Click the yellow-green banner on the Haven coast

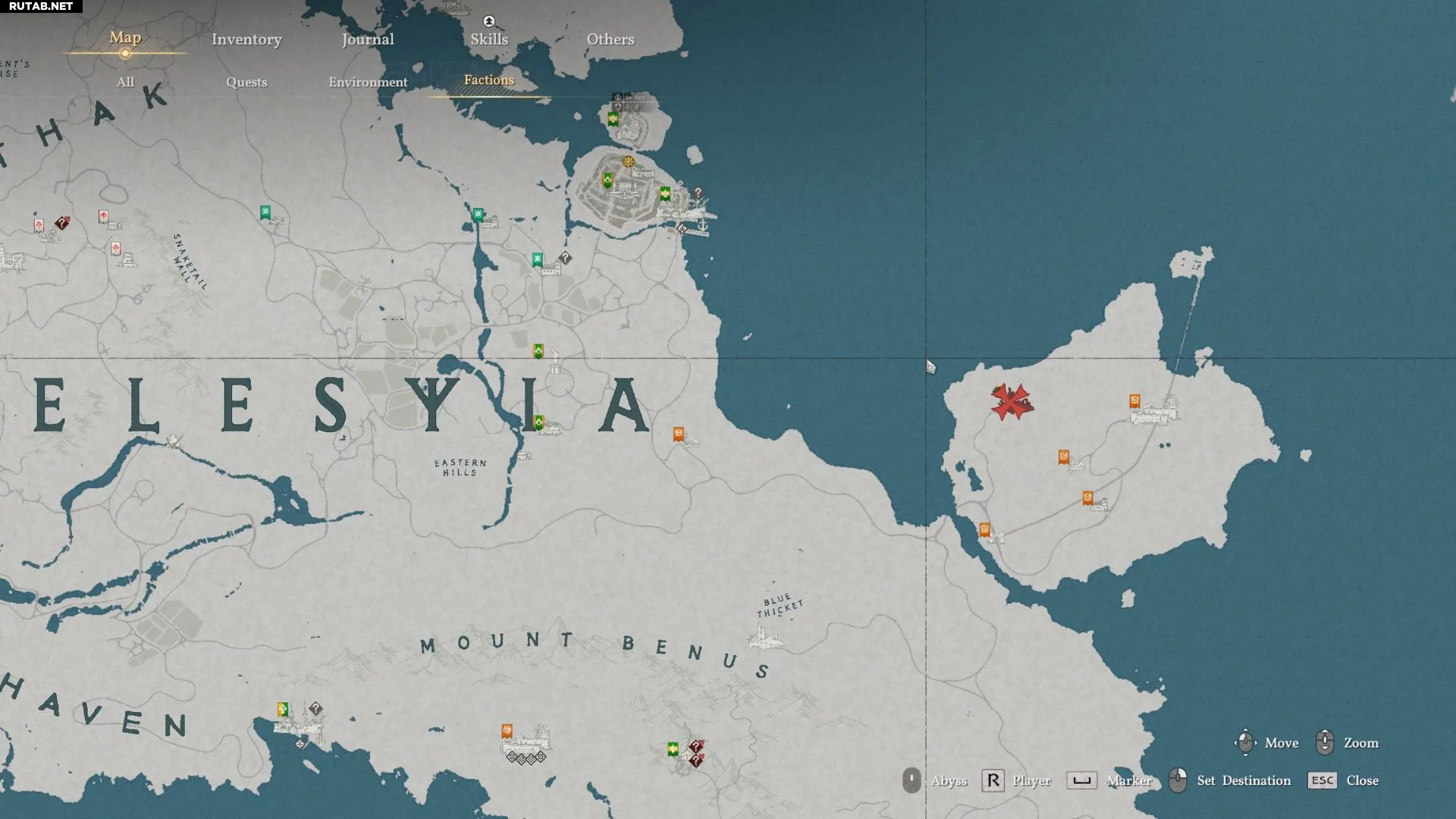(x=282, y=709)
